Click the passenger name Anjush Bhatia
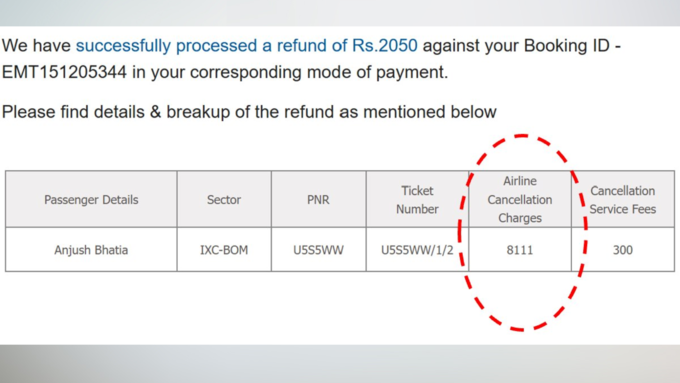Viewport: 680px width, 383px height. tap(91, 250)
